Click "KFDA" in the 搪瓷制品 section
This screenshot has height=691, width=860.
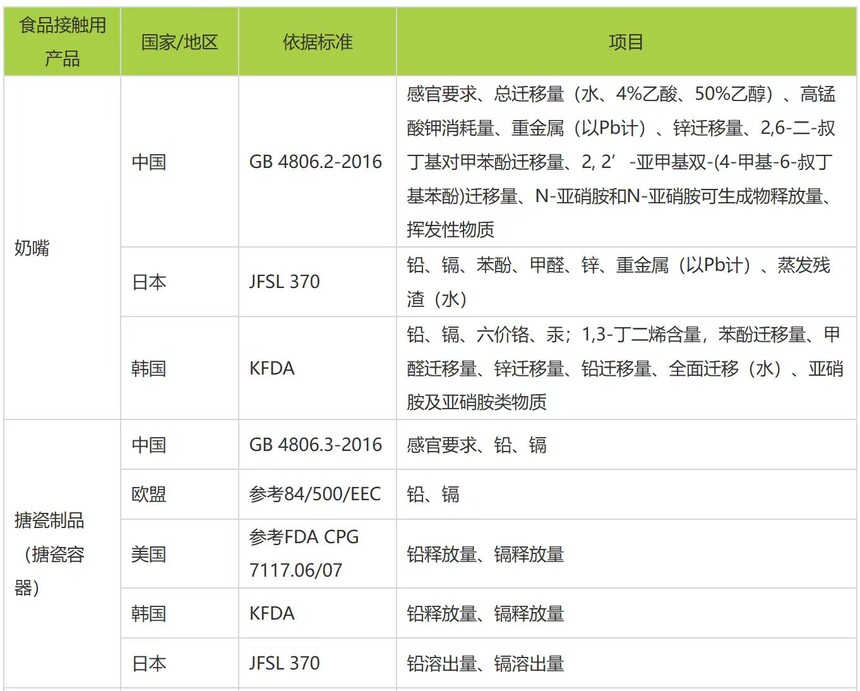coord(272,613)
